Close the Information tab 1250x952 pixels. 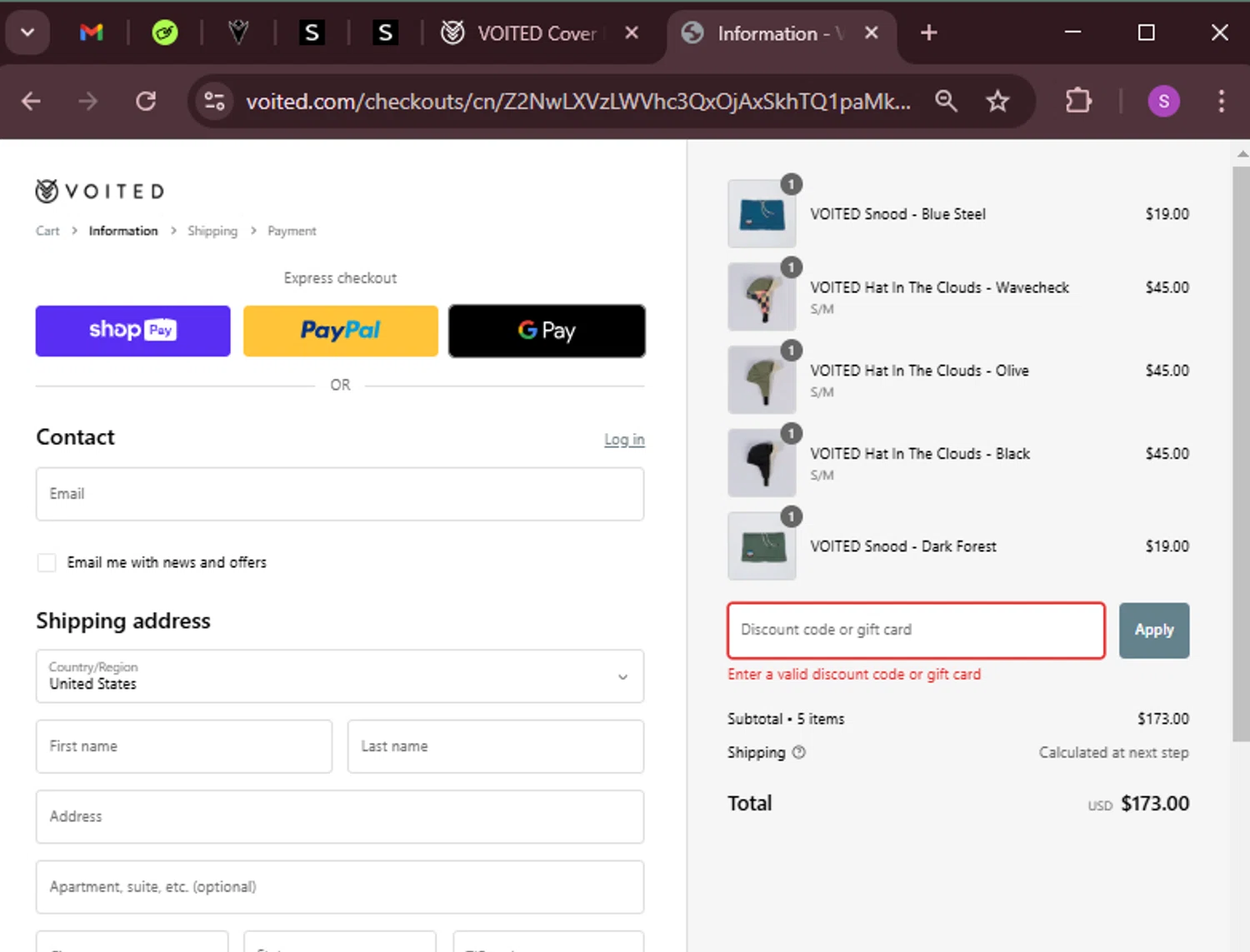[871, 33]
